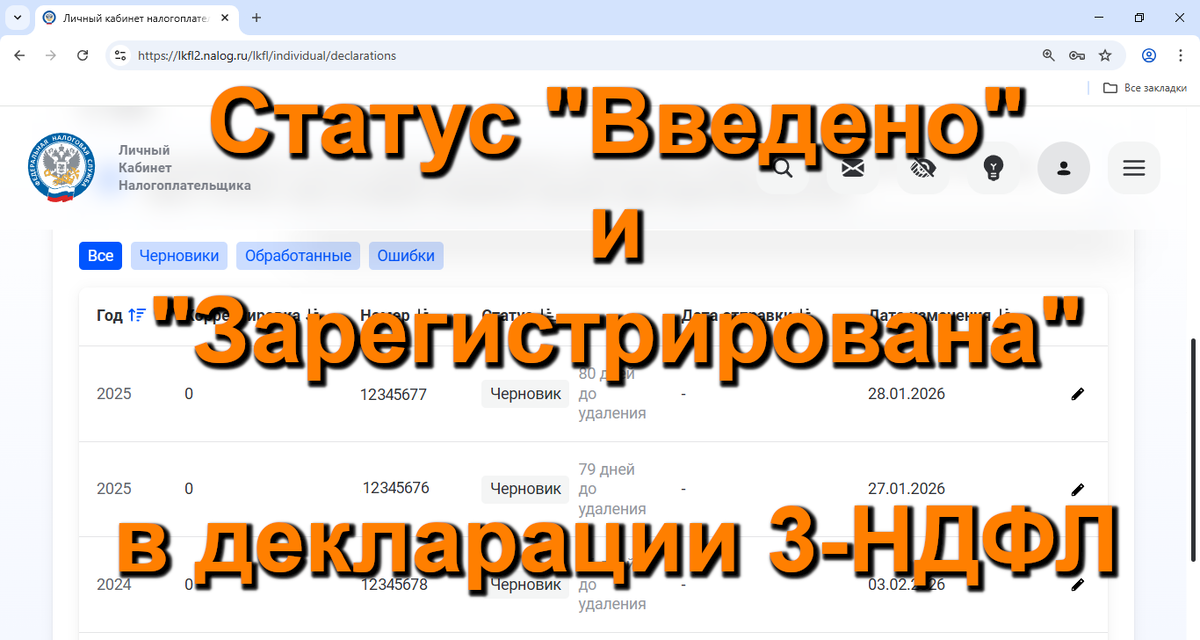Open the taxpayer profile person icon
The height and width of the screenshot is (640, 1200).
1063,168
